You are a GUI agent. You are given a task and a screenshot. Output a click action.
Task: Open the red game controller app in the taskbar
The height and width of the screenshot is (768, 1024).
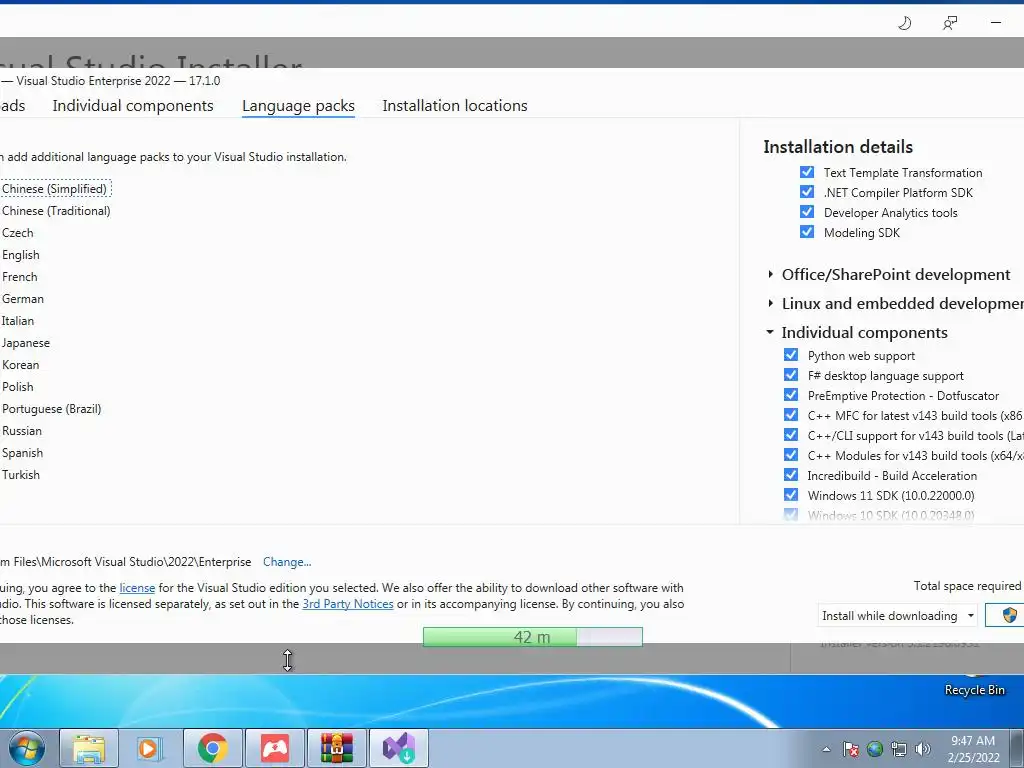[275, 748]
